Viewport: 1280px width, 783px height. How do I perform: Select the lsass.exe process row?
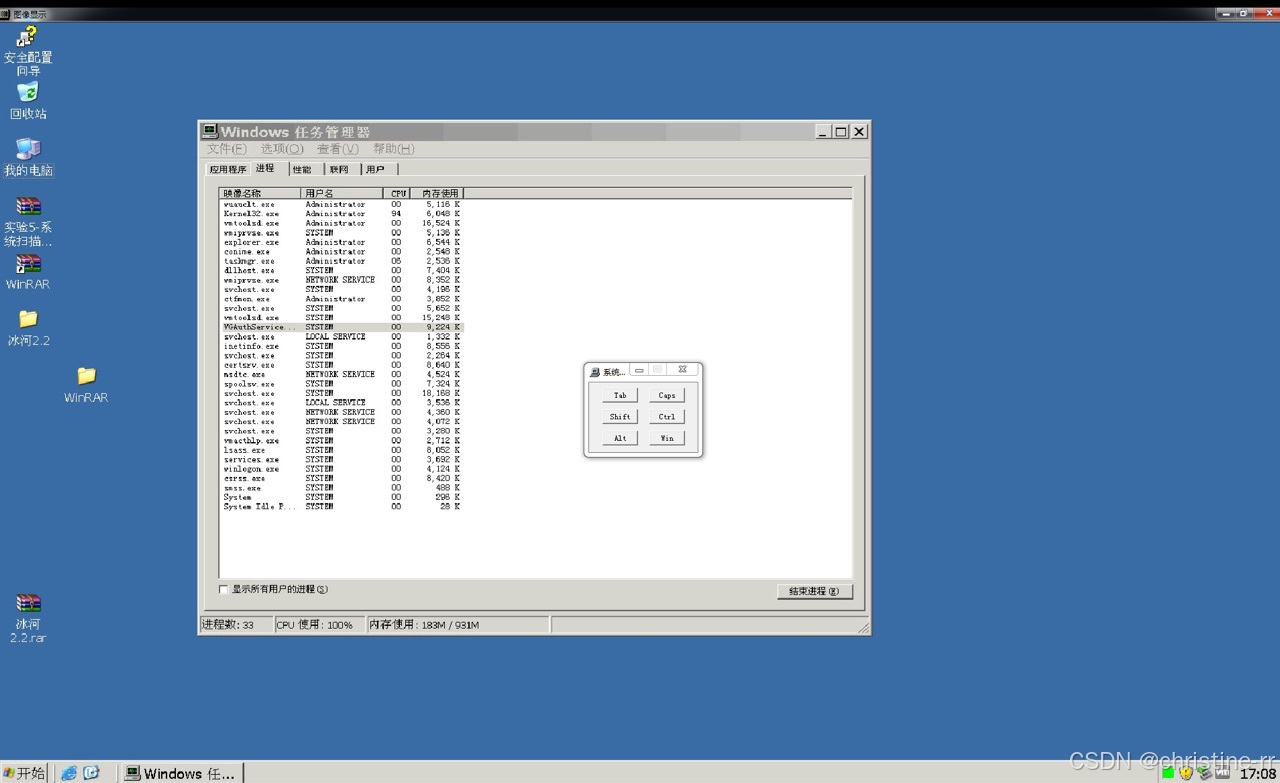[342, 450]
